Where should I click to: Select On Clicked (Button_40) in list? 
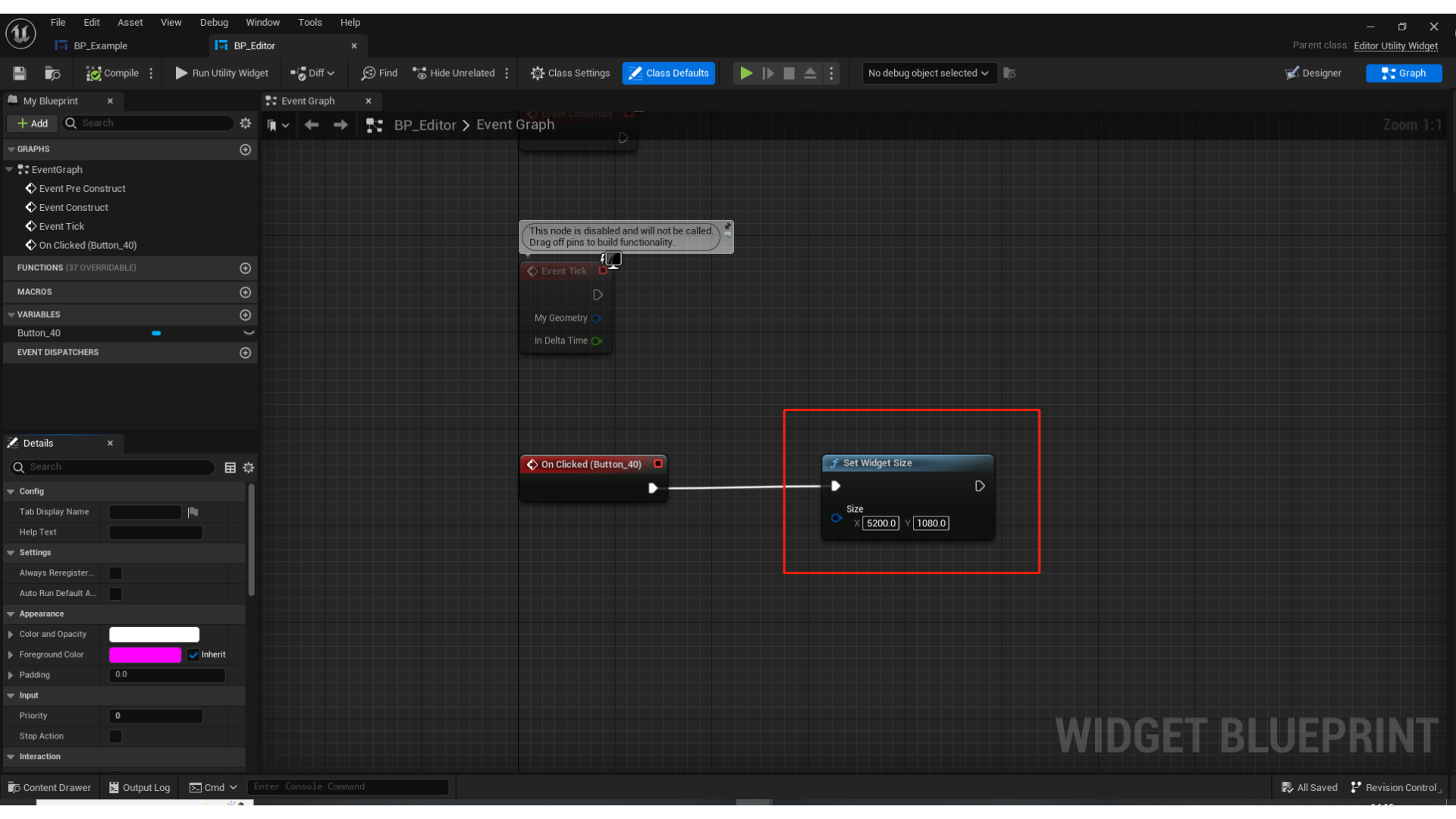(x=87, y=245)
